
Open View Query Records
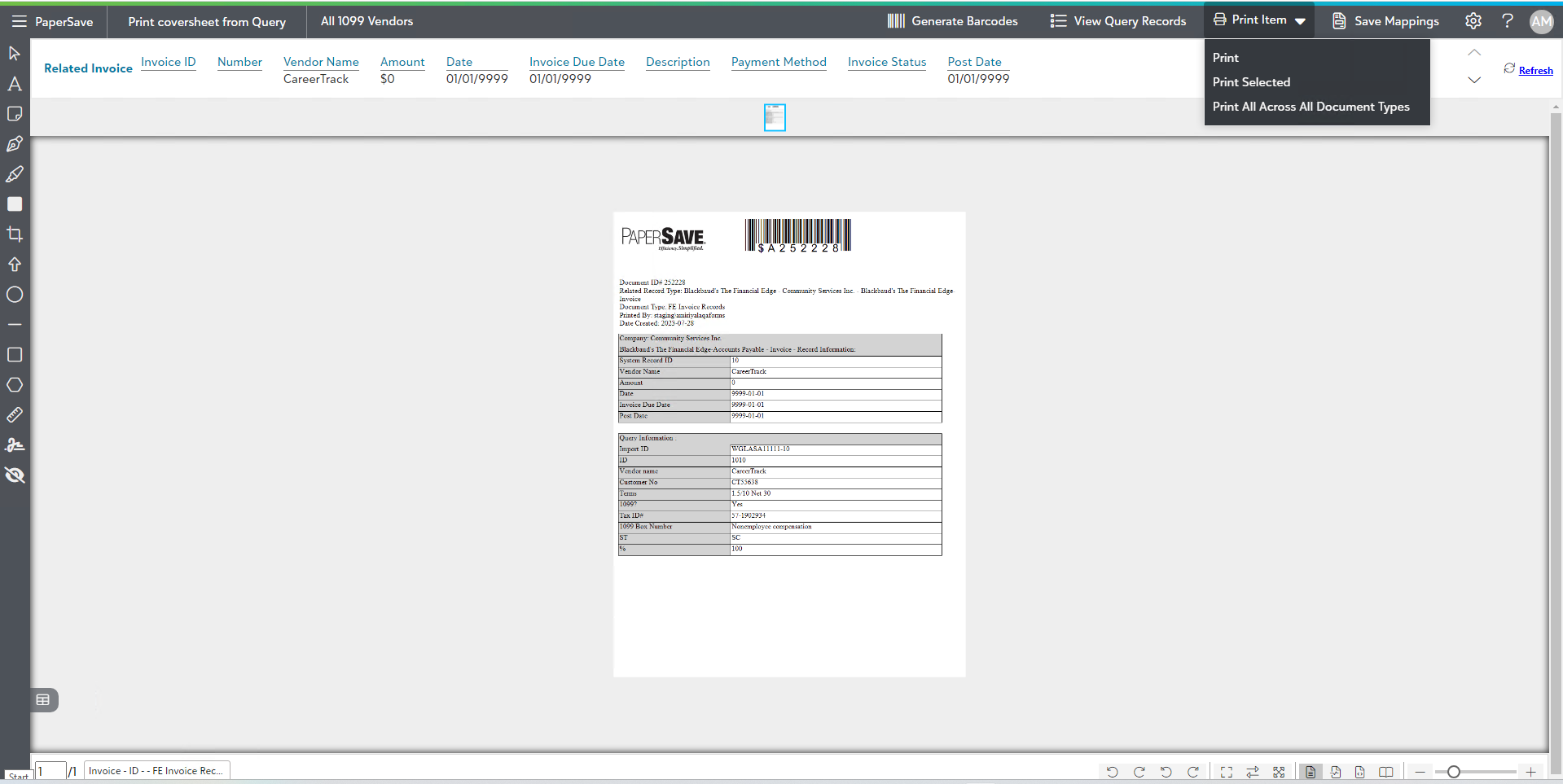pos(1118,21)
